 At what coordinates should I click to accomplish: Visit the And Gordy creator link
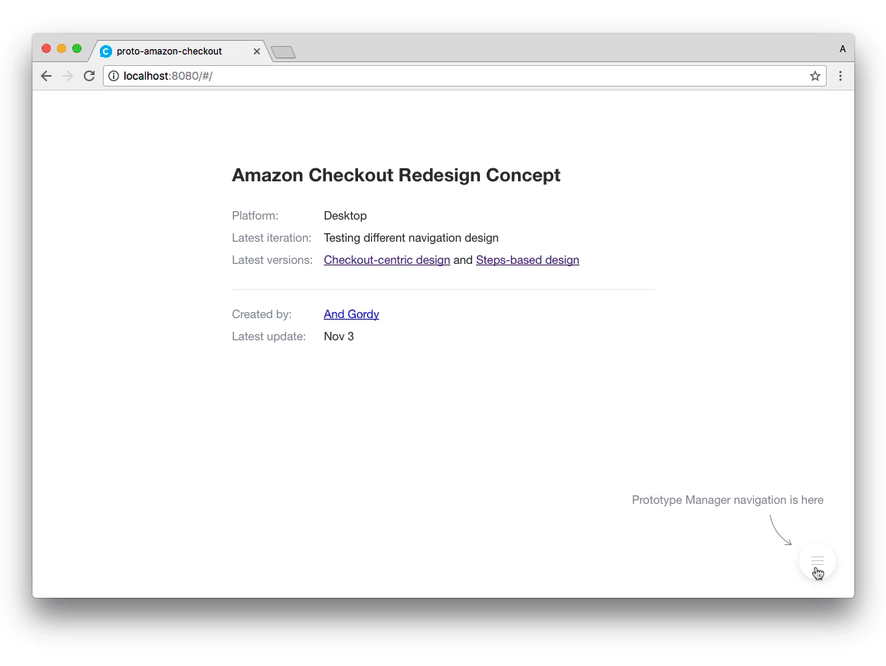[351, 314]
